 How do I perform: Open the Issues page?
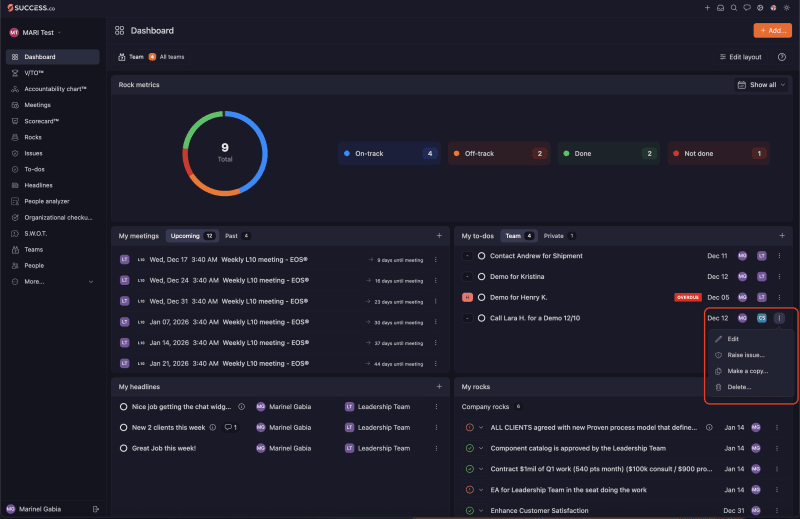pos(33,153)
